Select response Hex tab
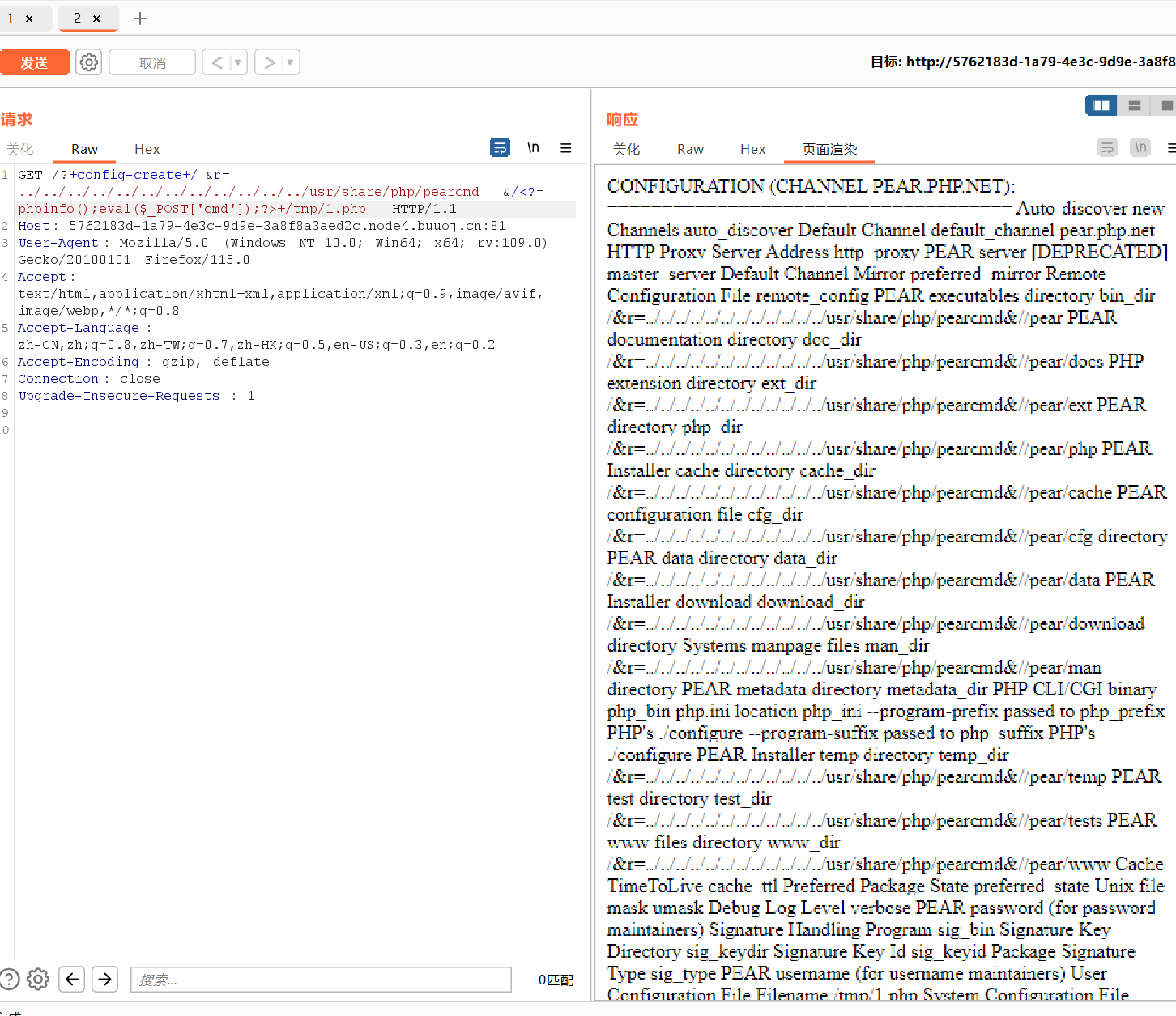This screenshot has width=1176, height=1016. coord(752,149)
